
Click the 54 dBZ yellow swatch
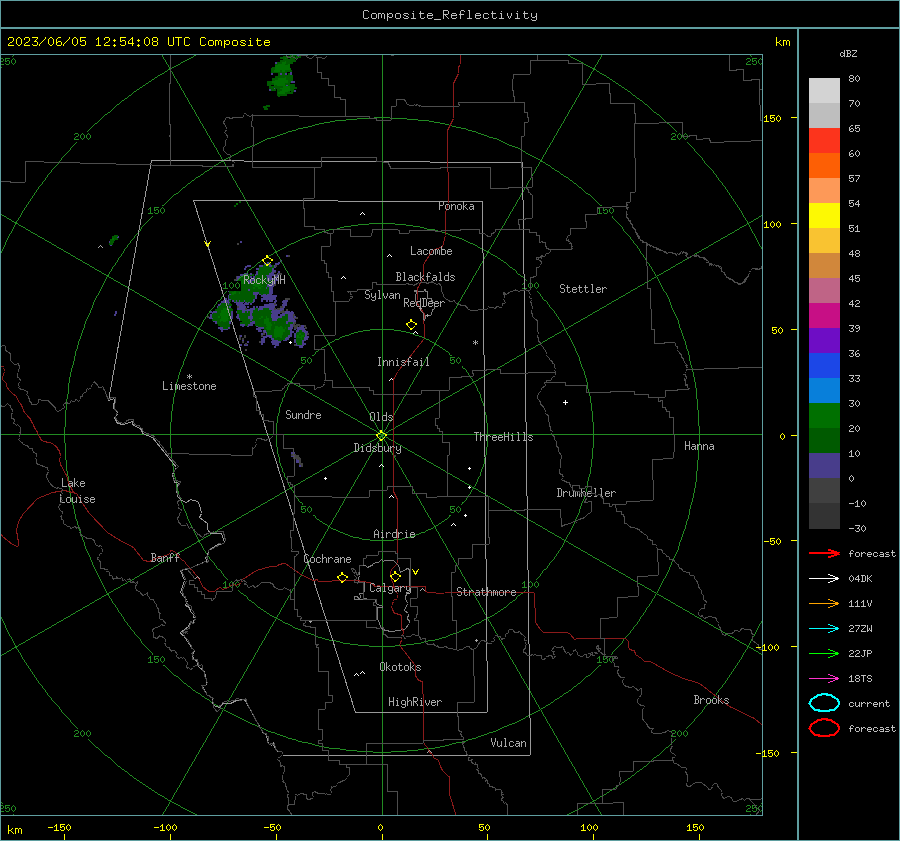(824, 216)
